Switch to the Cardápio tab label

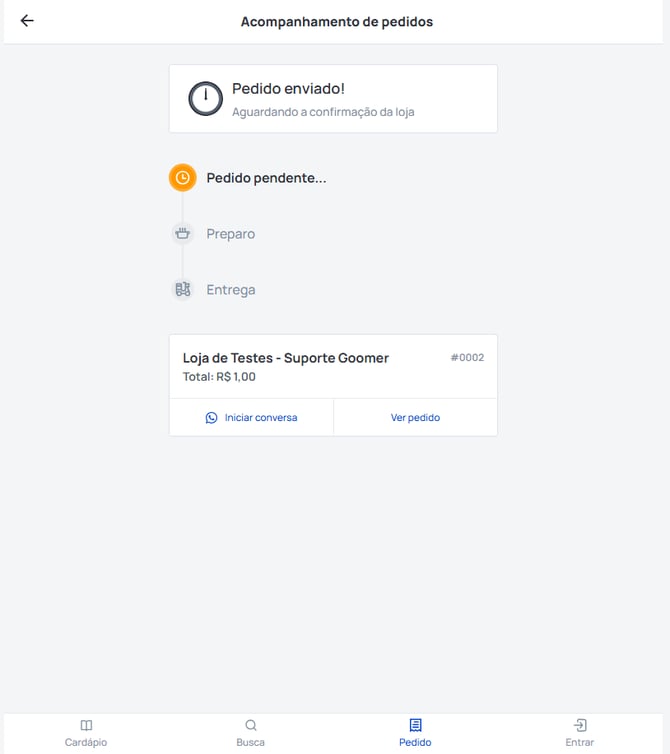[x=86, y=743]
